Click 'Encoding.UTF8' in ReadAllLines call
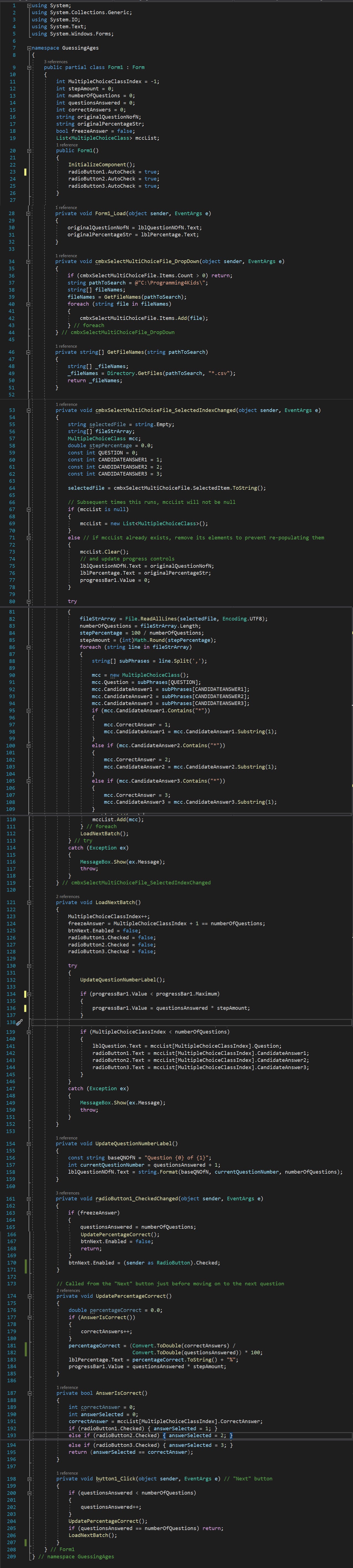The width and height of the screenshot is (353, 1568). 243,619
